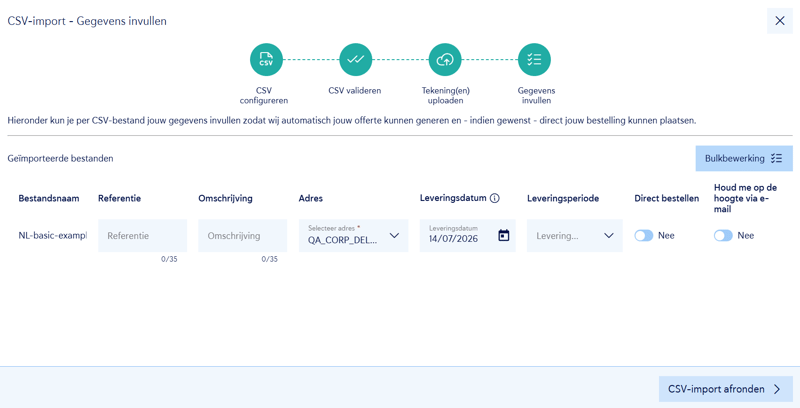Focus the Referentie input field
Screen dimensions: 800x408
coord(142,236)
